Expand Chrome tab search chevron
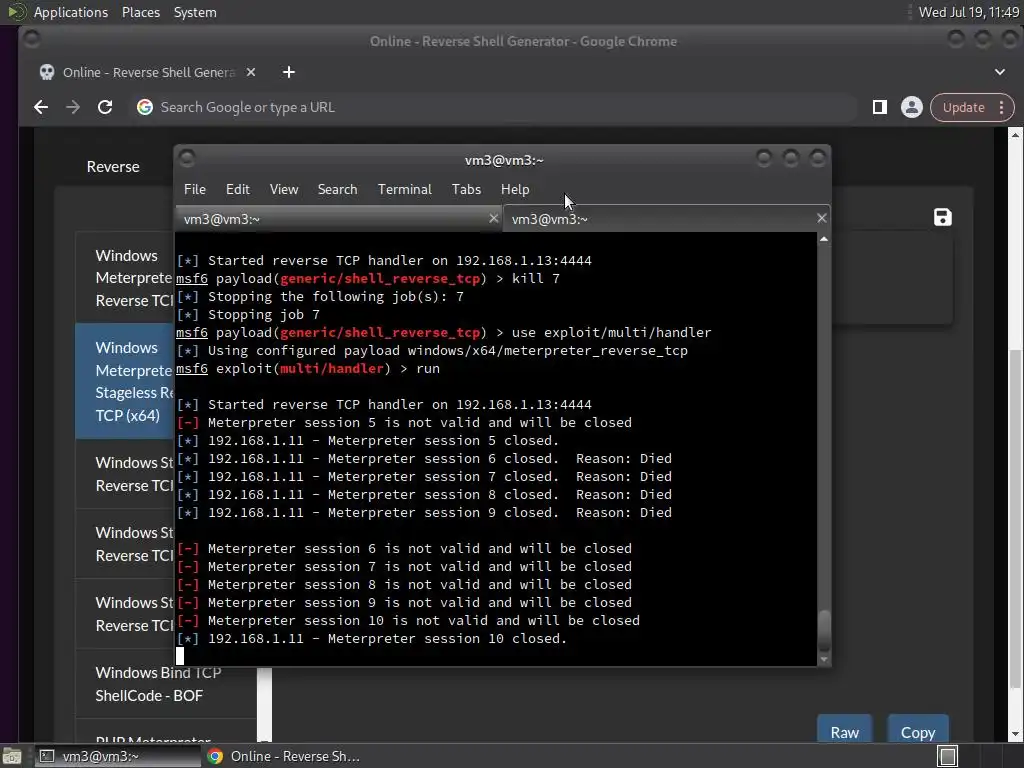Screen dimensions: 1024x768 click(1000, 72)
